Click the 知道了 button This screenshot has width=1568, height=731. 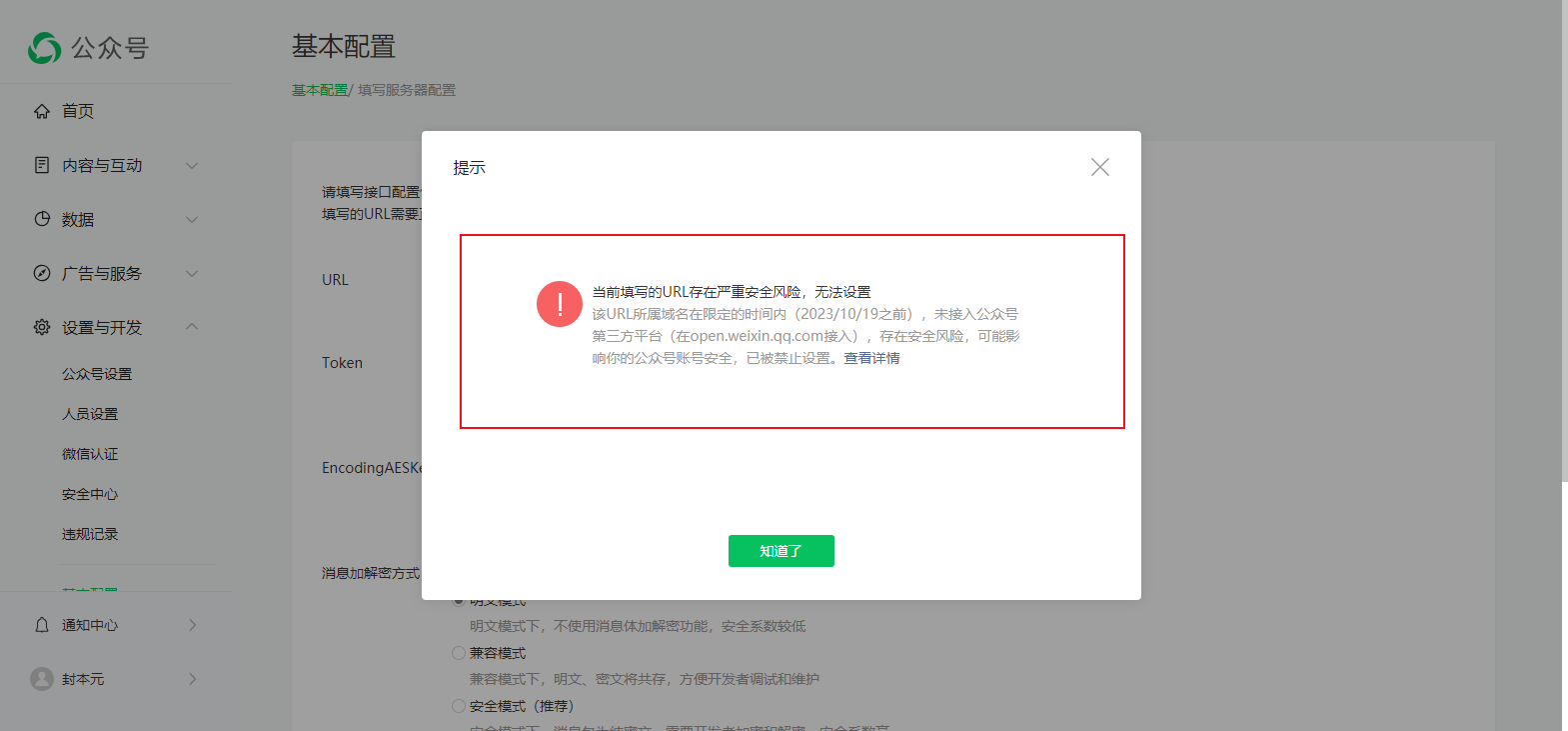782,551
